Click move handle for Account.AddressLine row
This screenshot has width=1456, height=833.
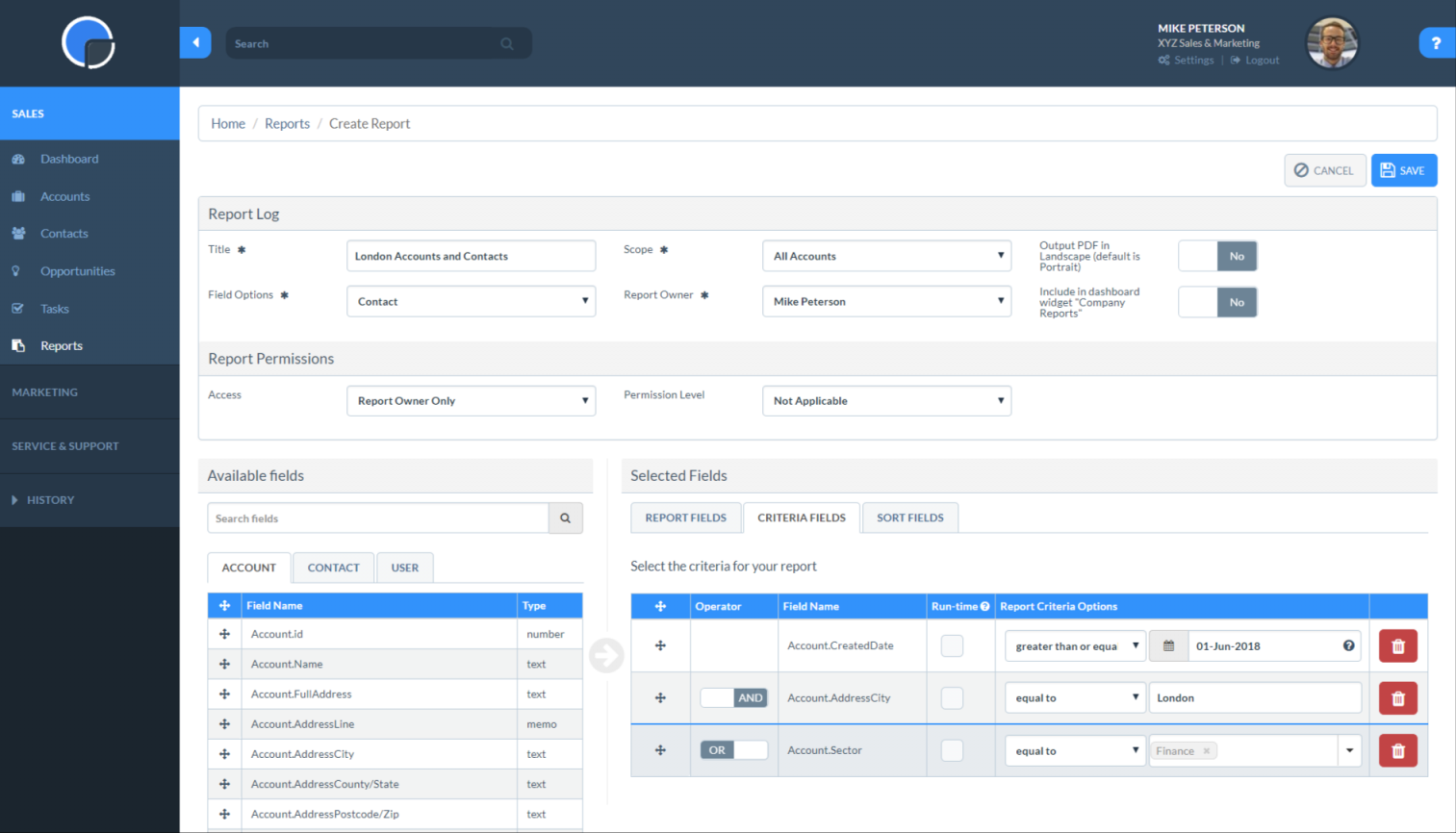coord(224,723)
